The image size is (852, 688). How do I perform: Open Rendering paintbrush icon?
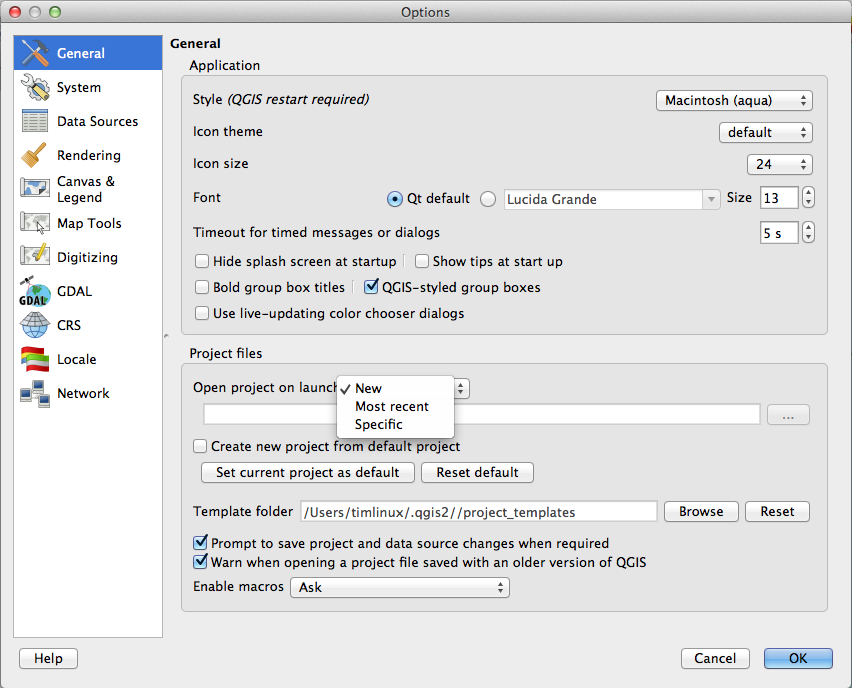[35, 156]
